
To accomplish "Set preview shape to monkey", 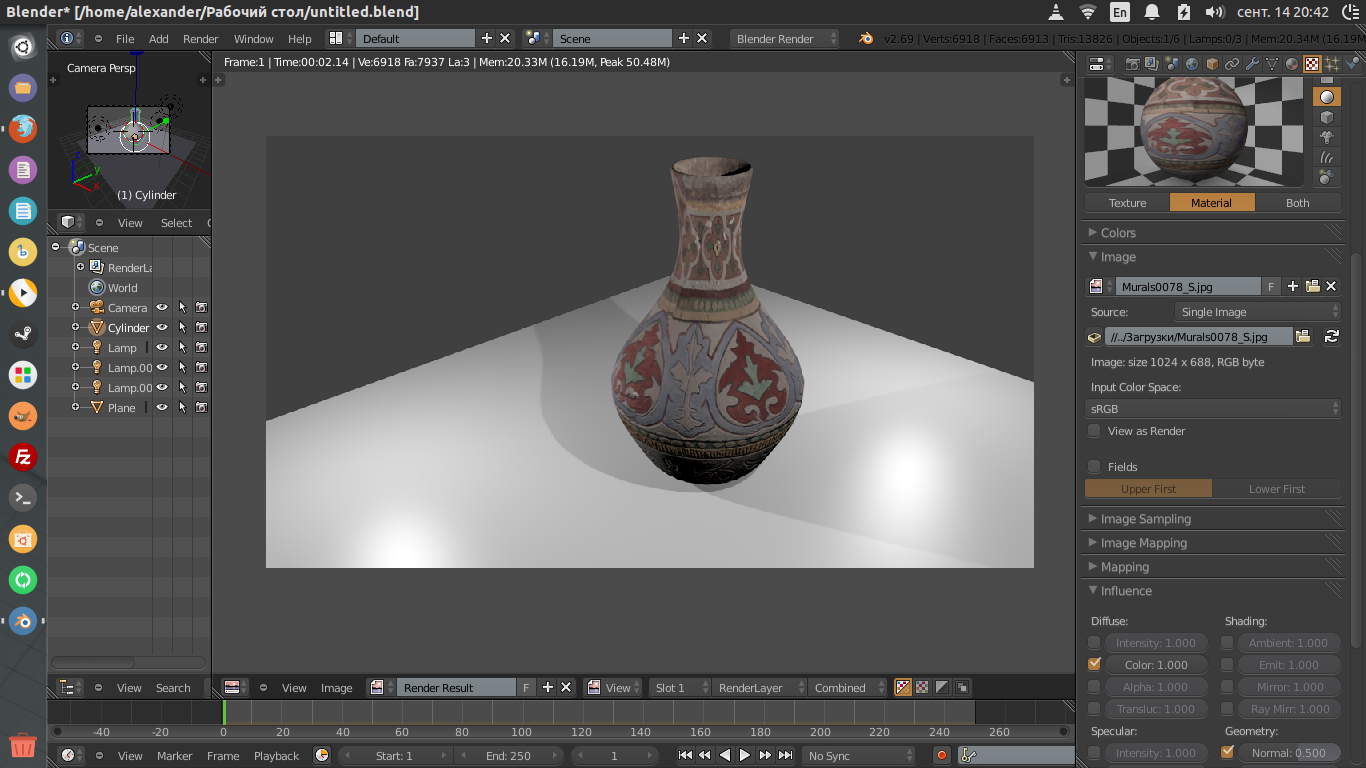I will (1327, 137).
